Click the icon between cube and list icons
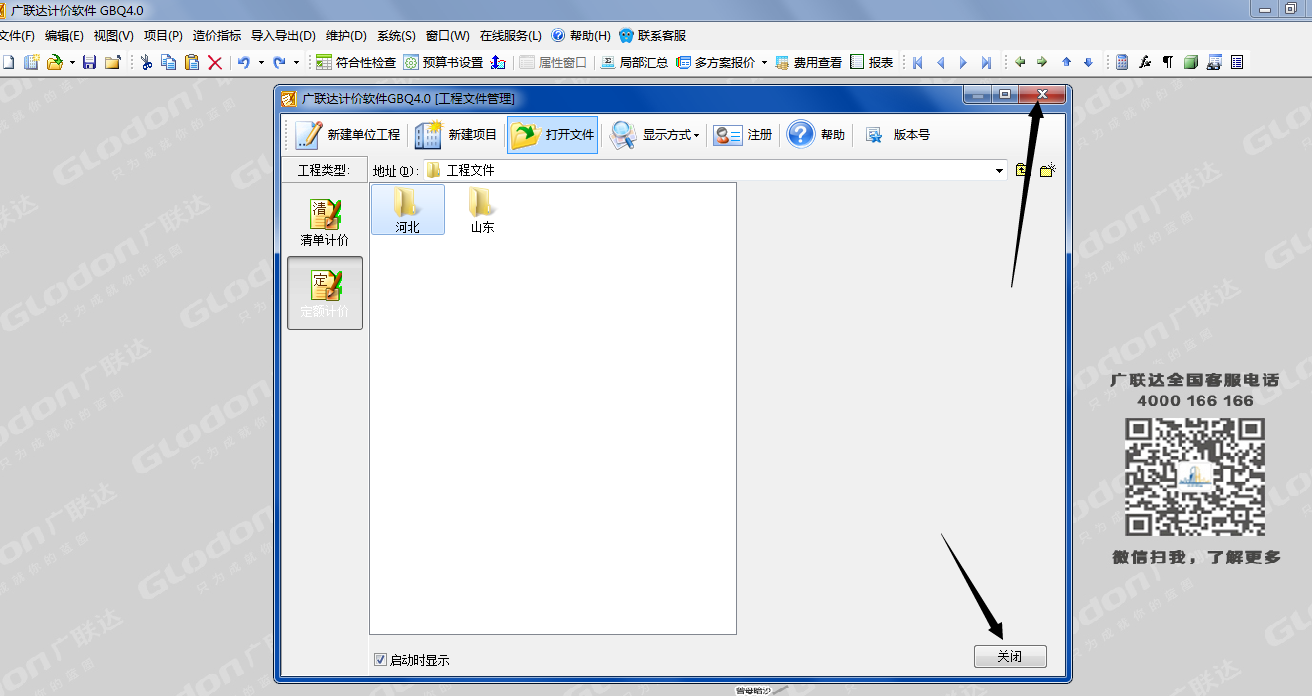 (x=1214, y=62)
